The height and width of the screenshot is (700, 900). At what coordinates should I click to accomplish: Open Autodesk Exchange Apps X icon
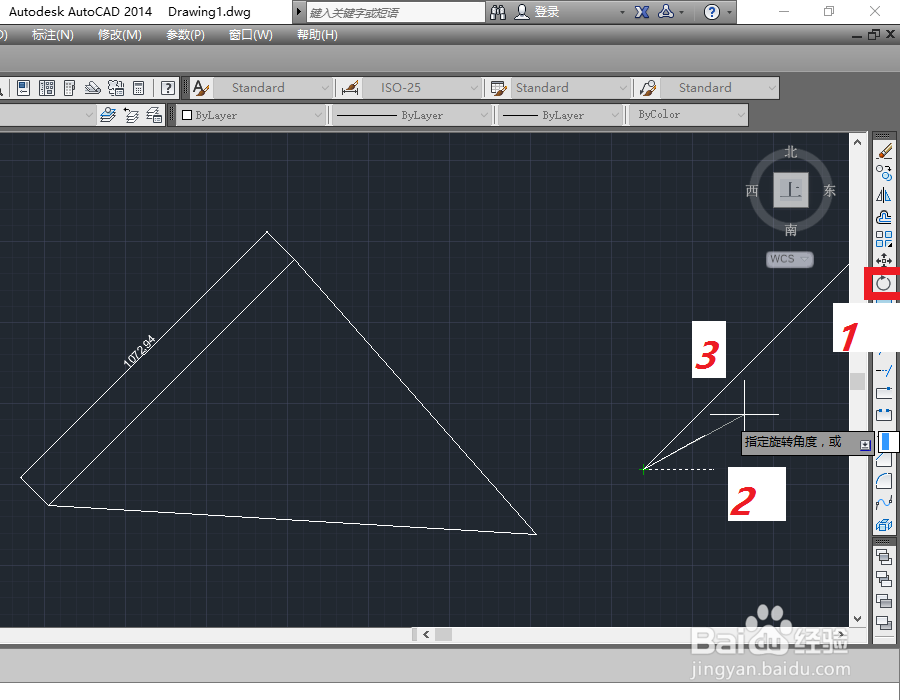pyautogui.click(x=642, y=12)
